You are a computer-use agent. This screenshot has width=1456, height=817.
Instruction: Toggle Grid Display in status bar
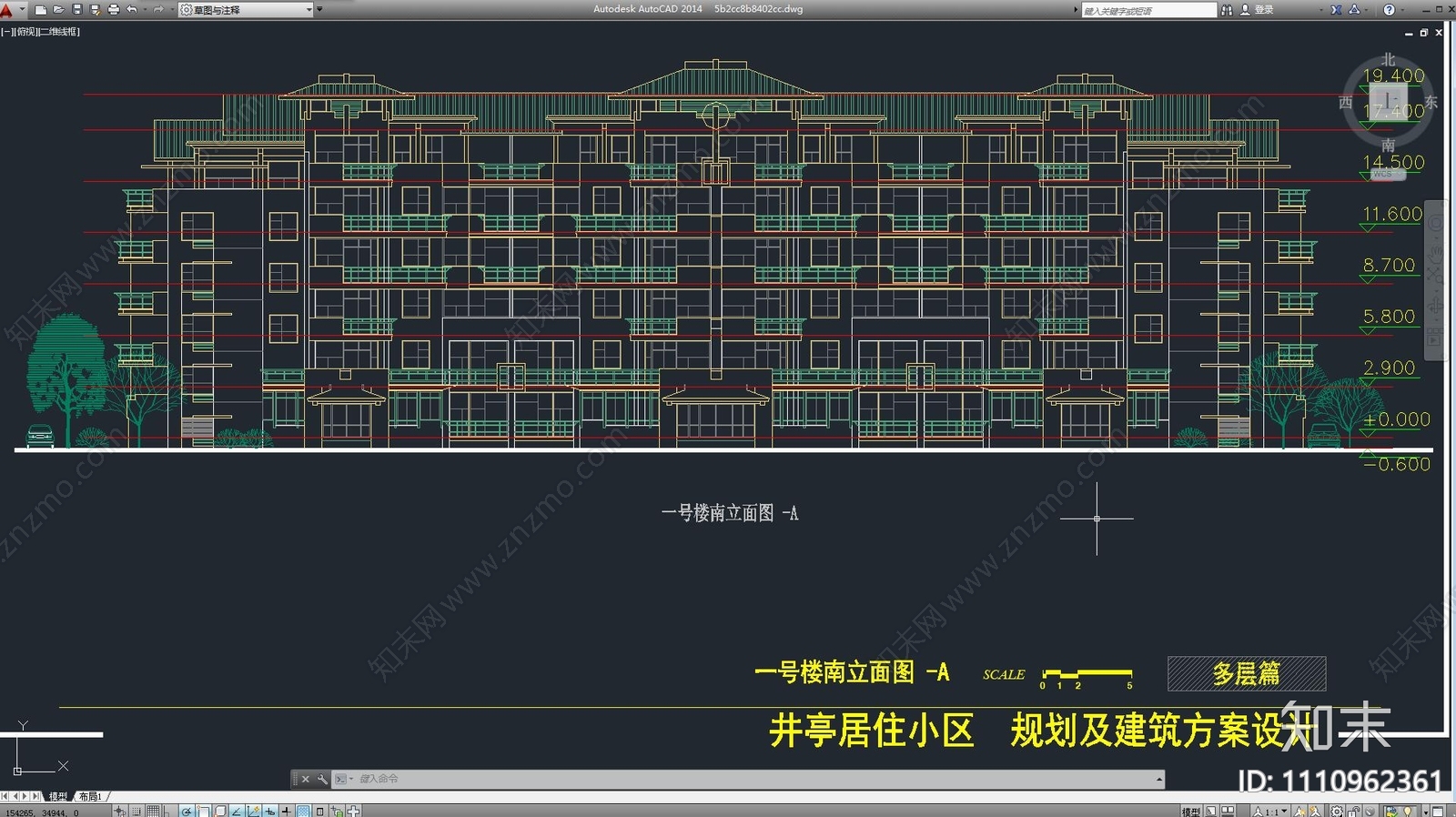(x=153, y=810)
